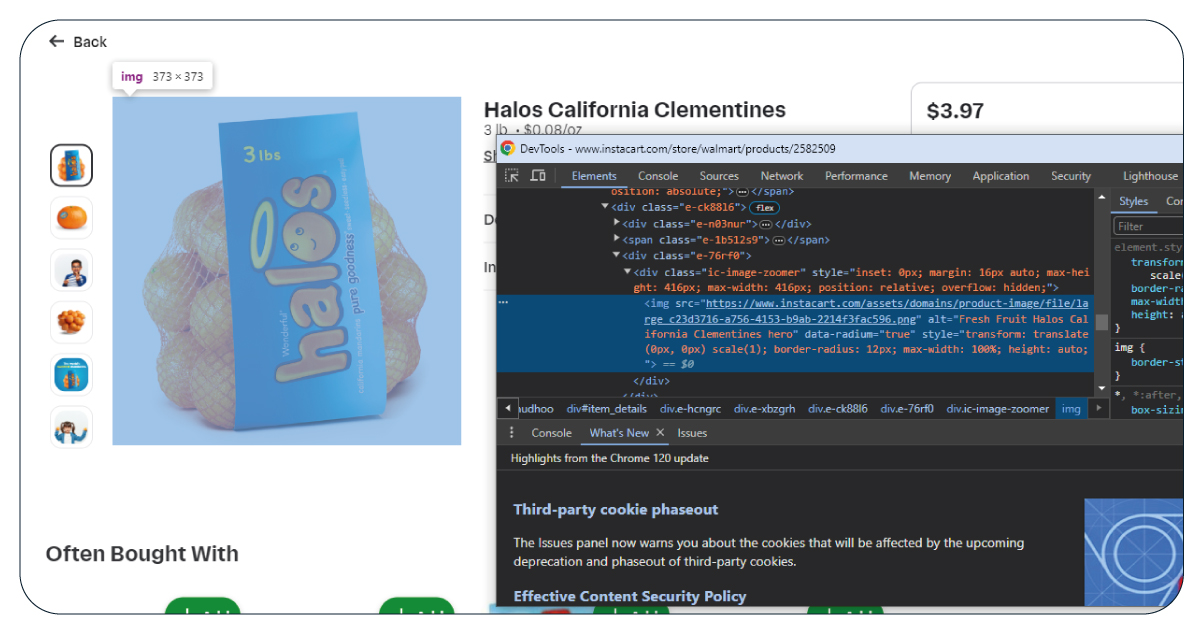Open the Network tab
This screenshot has height=634, width=1203.
[x=782, y=176]
